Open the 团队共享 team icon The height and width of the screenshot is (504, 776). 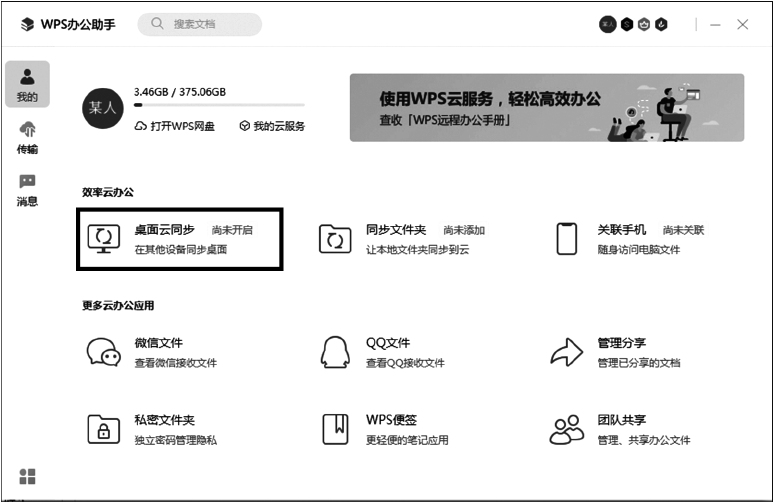[567, 429]
